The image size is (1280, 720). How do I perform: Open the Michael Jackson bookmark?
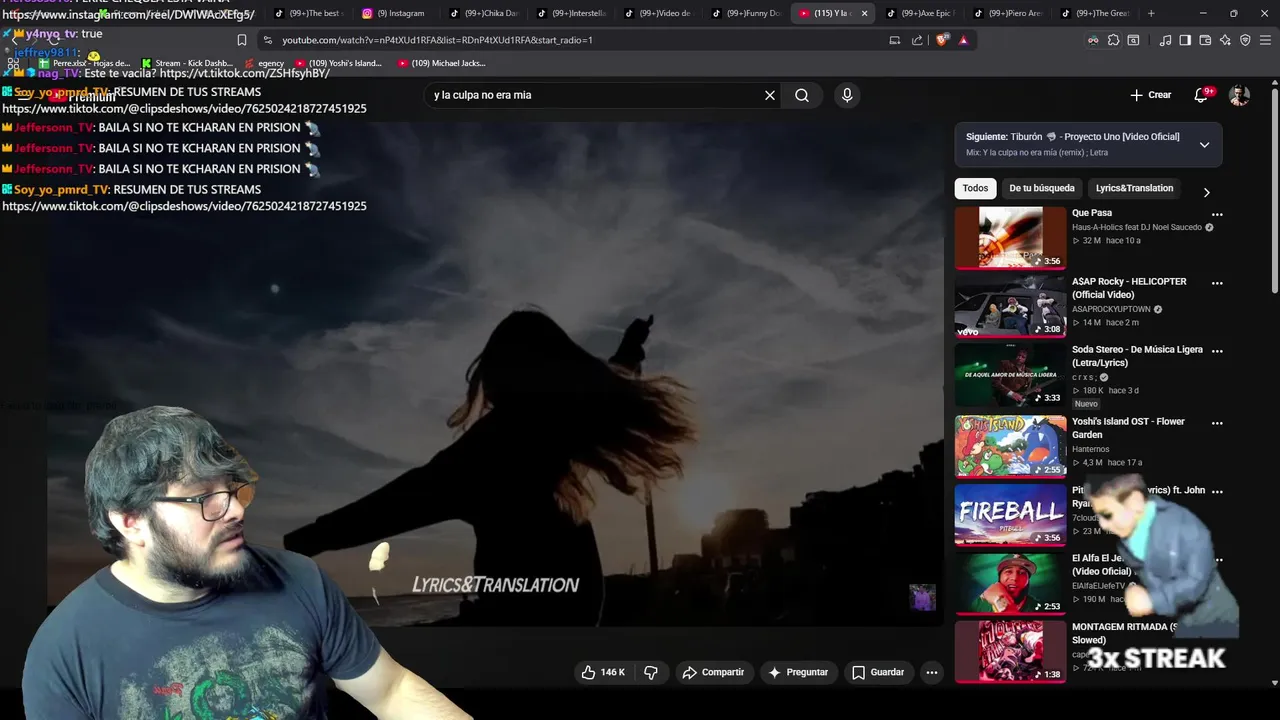click(x=442, y=63)
